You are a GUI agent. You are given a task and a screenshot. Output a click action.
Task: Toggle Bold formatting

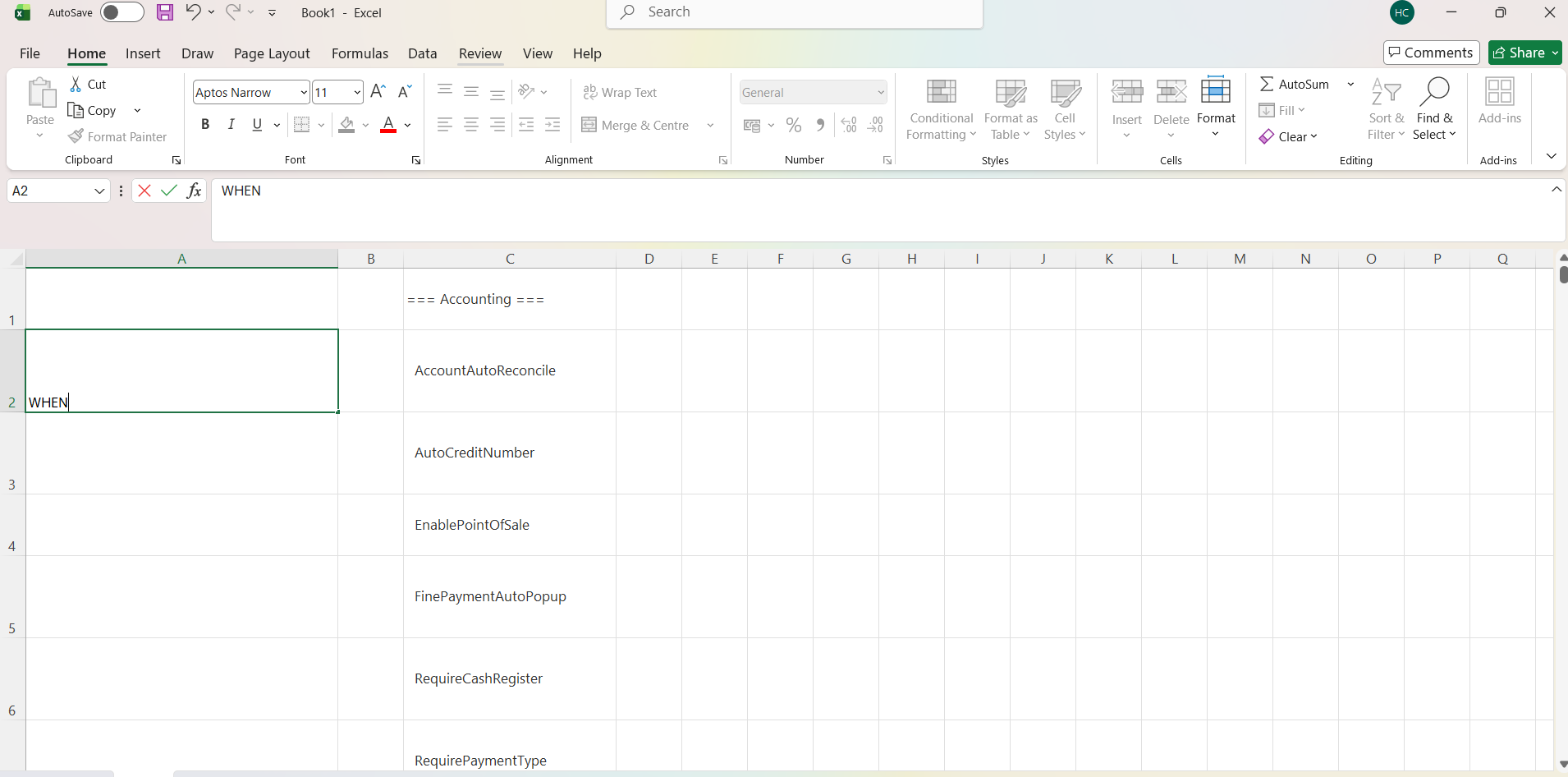coord(205,125)
